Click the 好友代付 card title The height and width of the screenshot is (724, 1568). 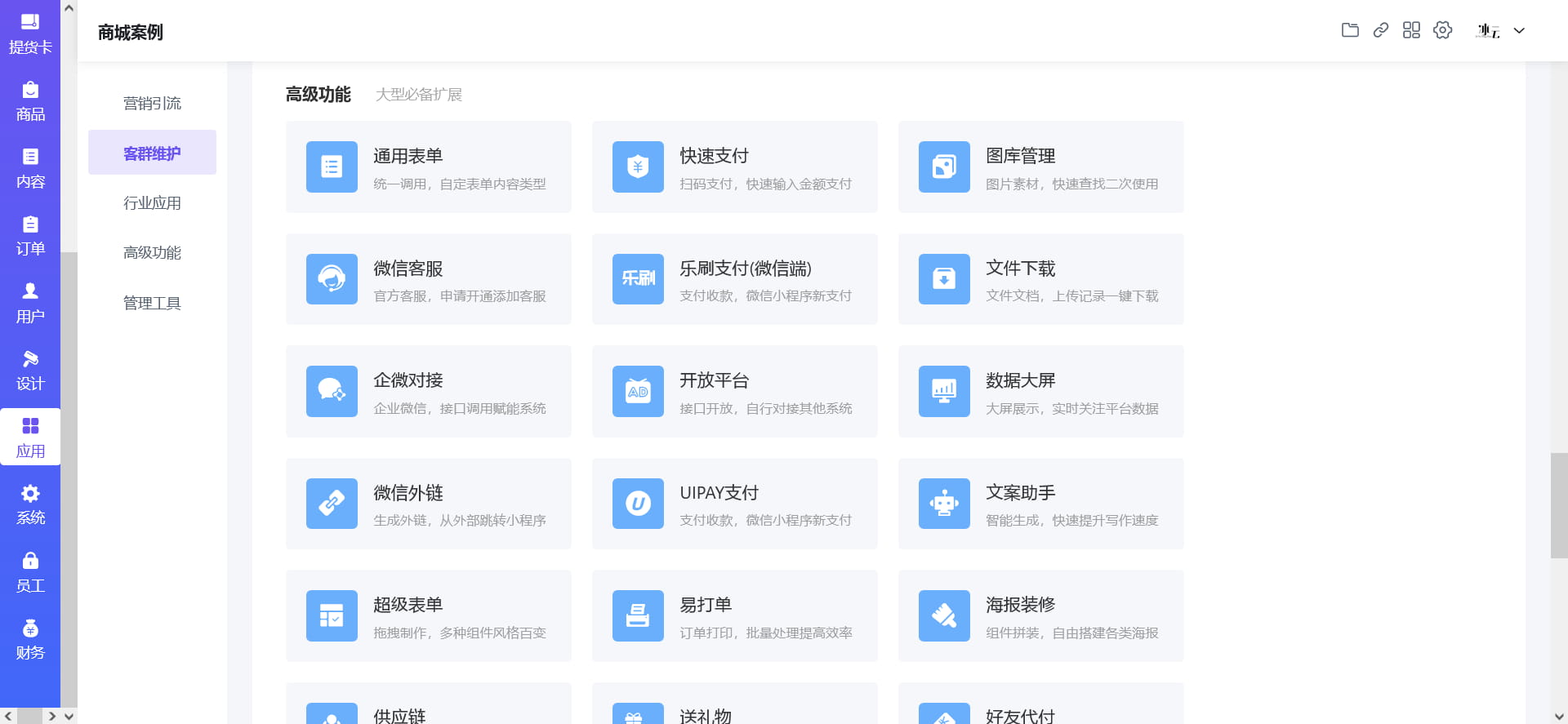coord(1020,716)
